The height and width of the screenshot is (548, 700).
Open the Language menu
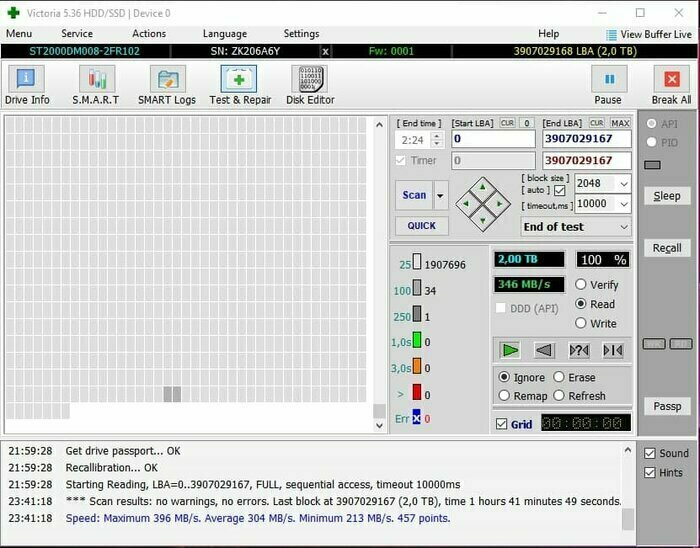(x=225, y=34)
